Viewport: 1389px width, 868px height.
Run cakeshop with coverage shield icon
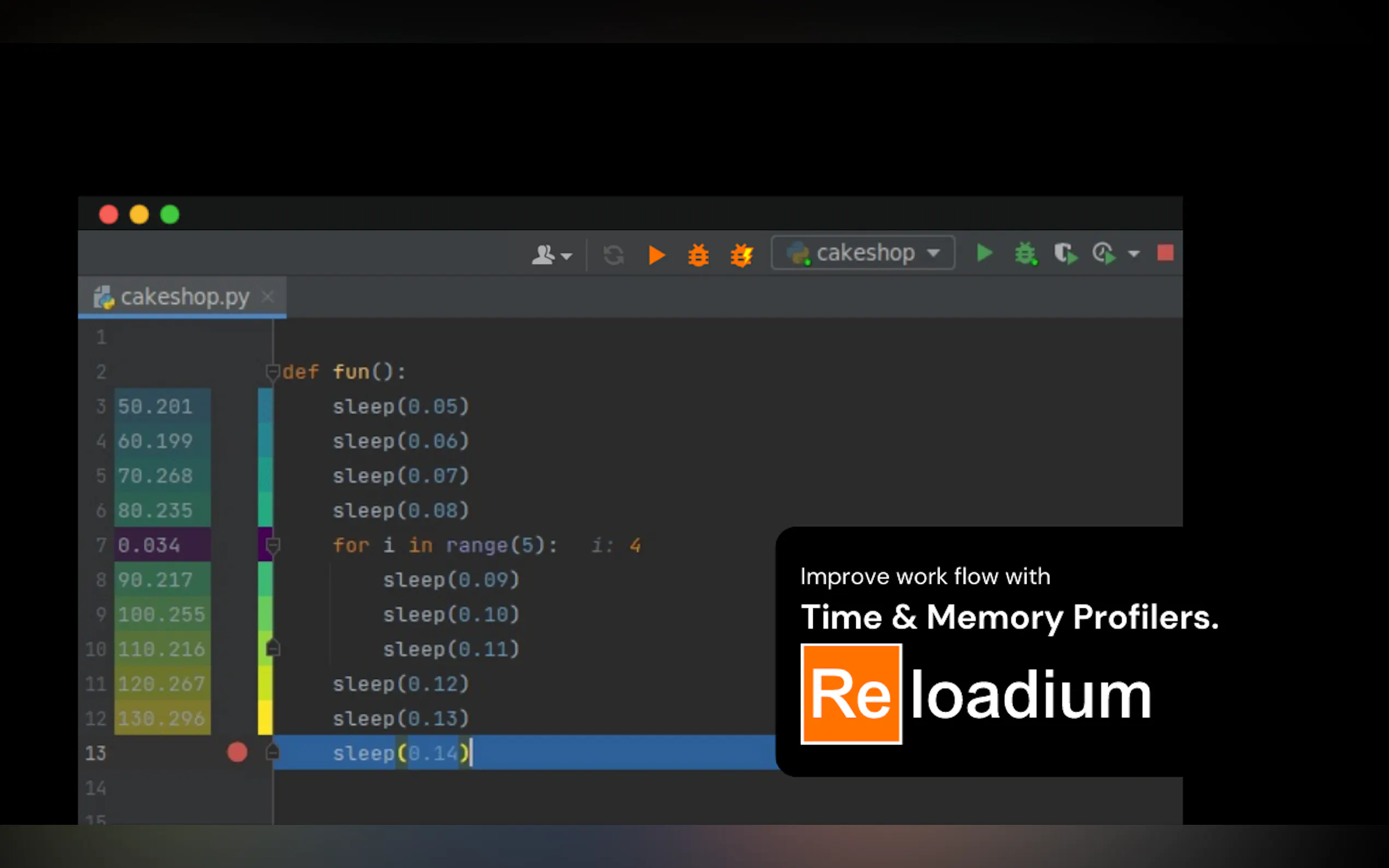click(1065, 253)
